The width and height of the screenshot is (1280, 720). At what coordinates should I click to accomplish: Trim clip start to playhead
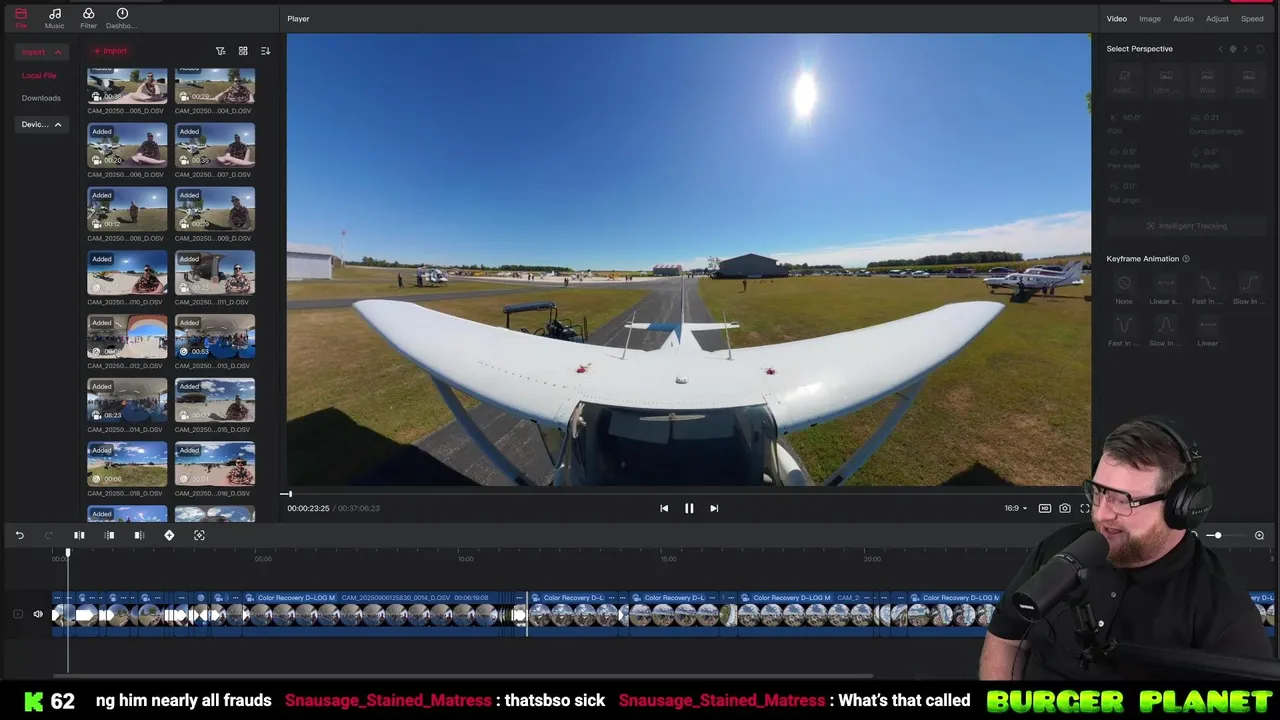pyautogui.click(x=110, y=536)
